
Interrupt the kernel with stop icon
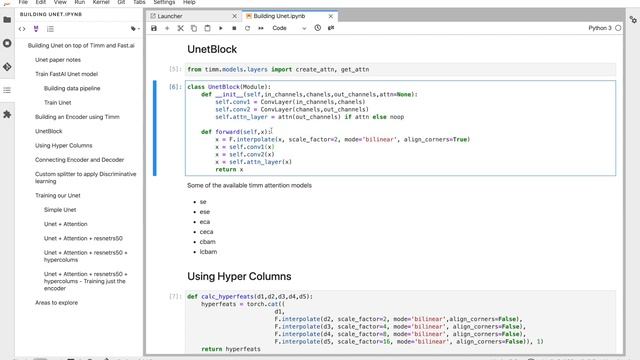[234, 28]
